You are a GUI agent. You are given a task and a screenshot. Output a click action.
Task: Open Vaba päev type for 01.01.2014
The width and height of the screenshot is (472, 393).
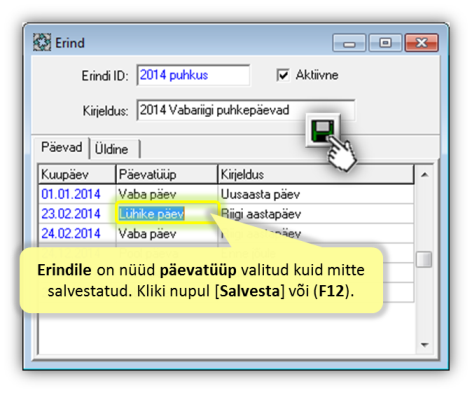(167, 194)
